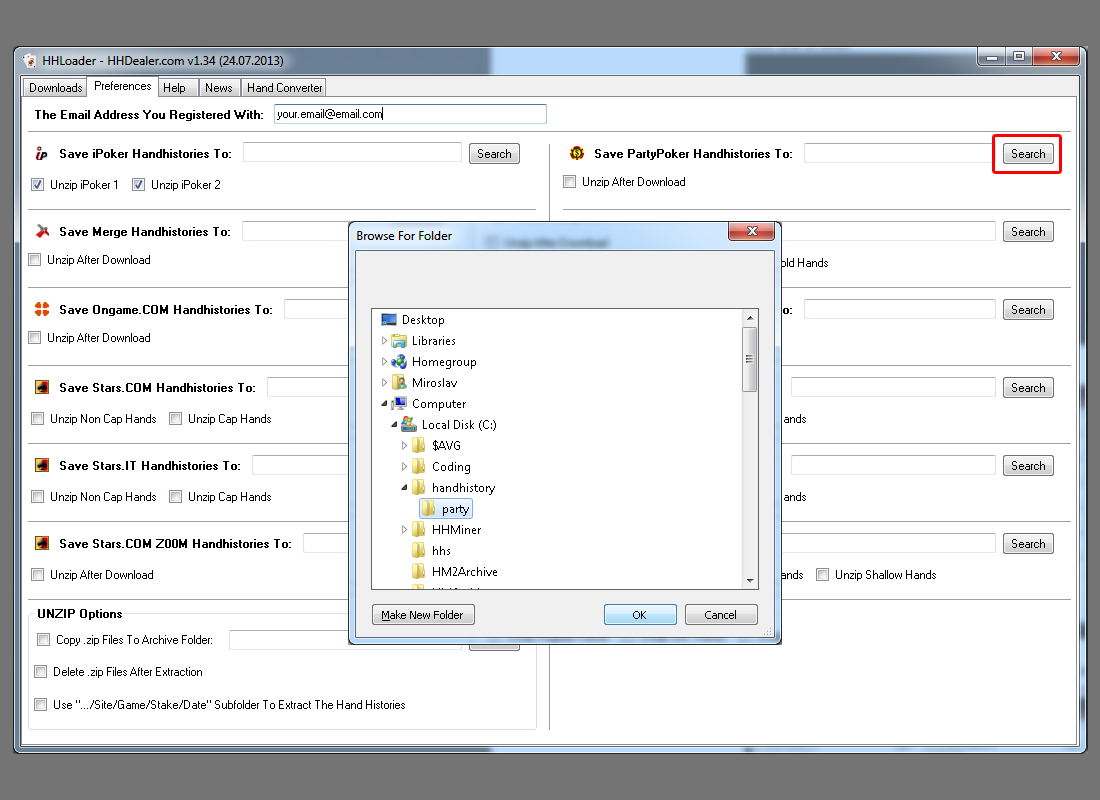Click the iPoker logo icon

(41, 154)
